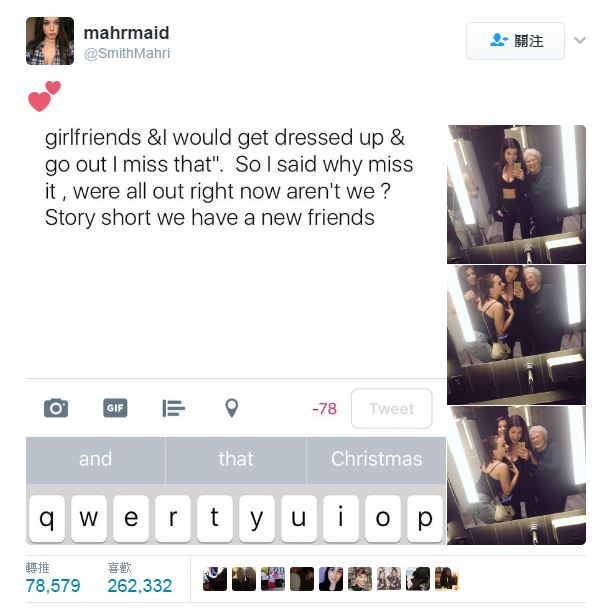Open the top mirror selfie photo

516,194
